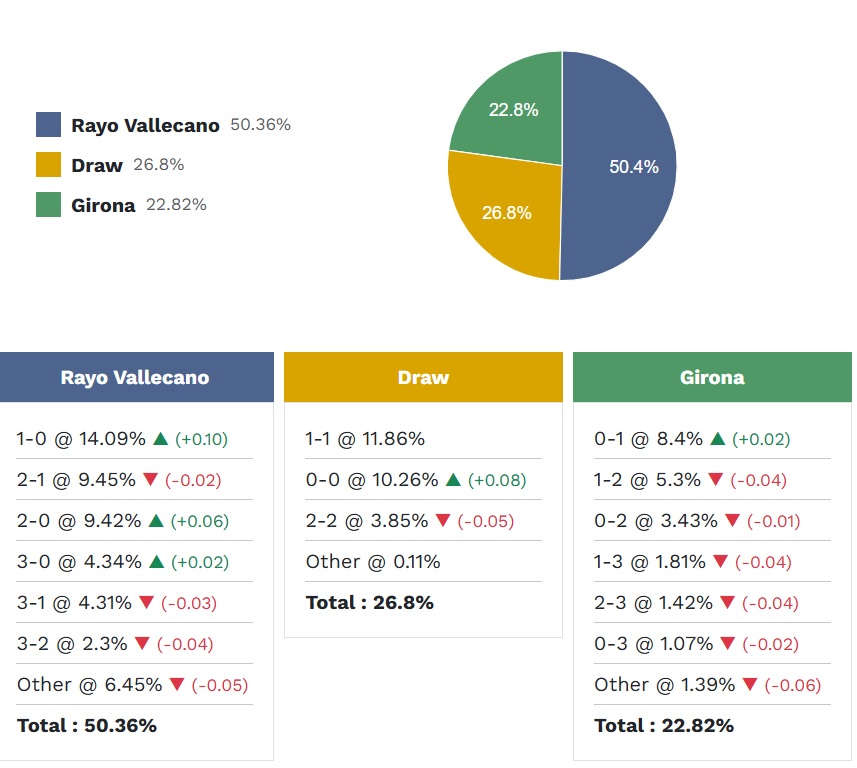Click the down arrow in Other 1.39% row
Image resolution: width=857 pixels, height=768 pixels.
750,684
